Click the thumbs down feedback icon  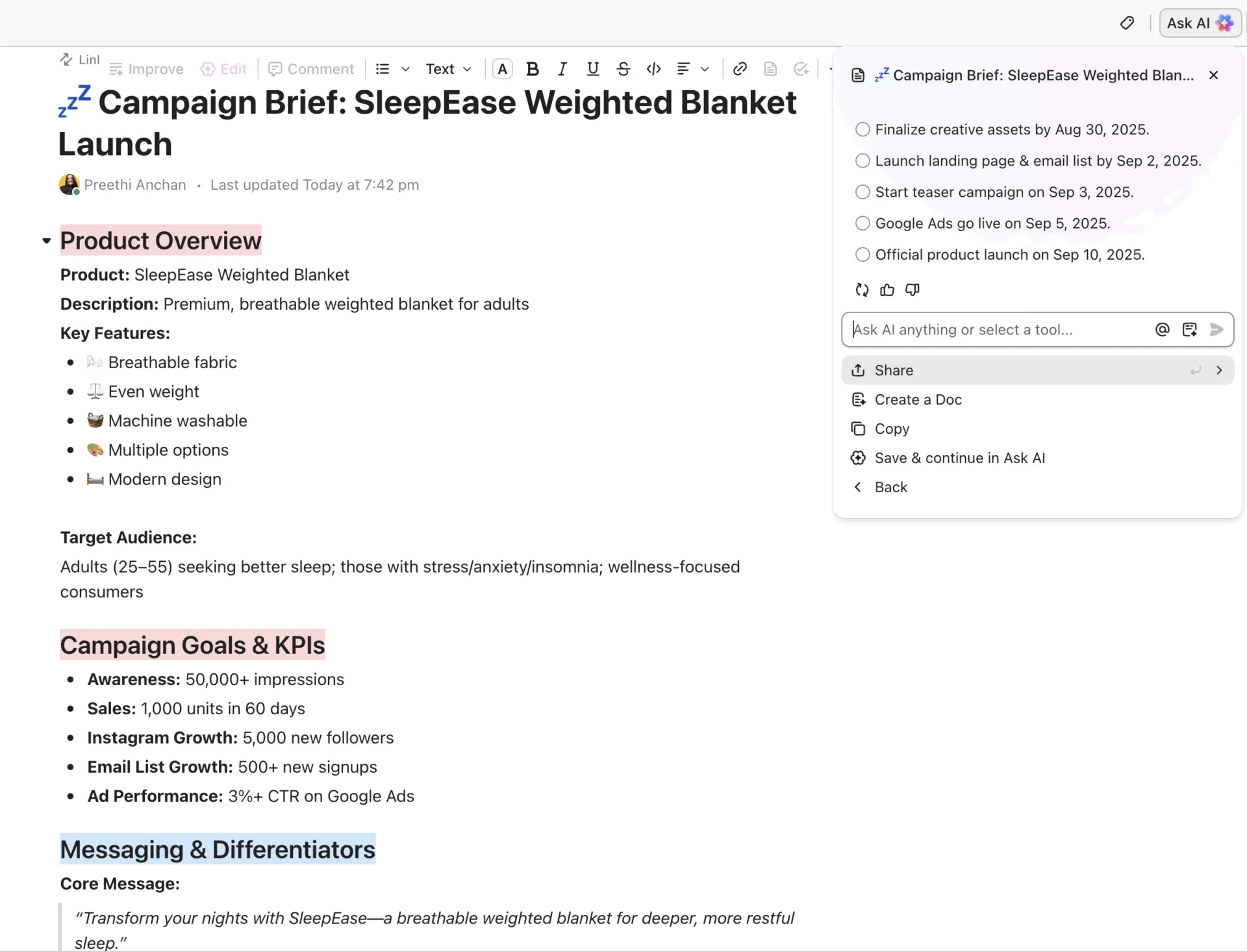913,290
